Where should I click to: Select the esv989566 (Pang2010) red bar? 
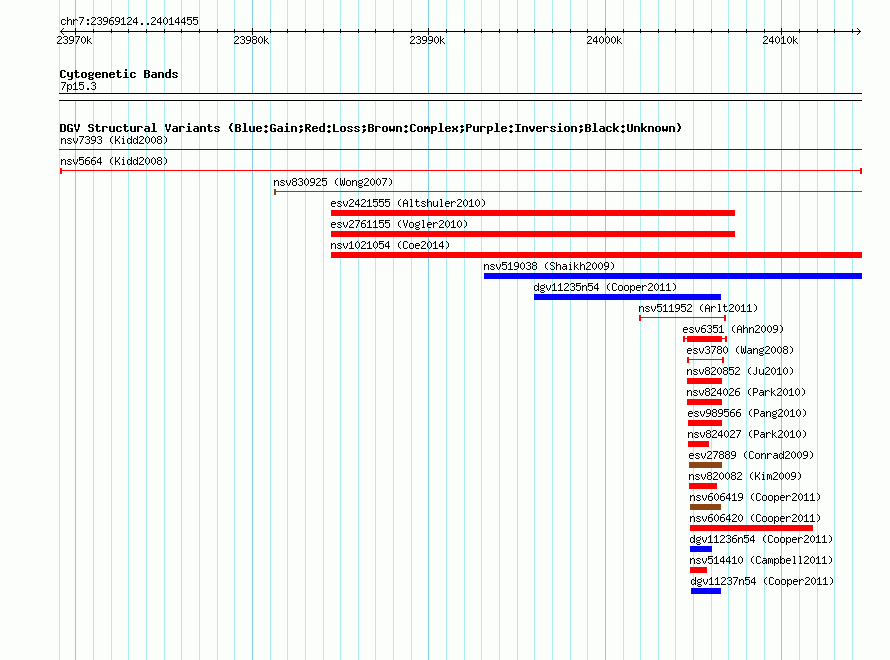tap(705, 423)
